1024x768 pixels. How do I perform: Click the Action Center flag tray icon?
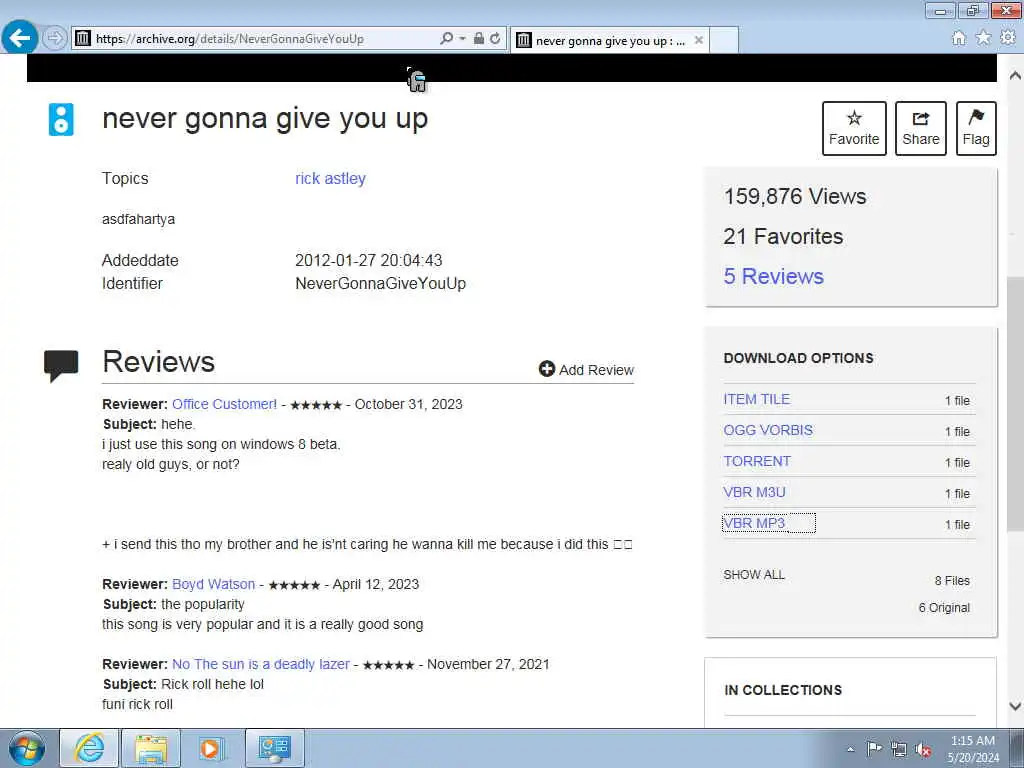874,748
